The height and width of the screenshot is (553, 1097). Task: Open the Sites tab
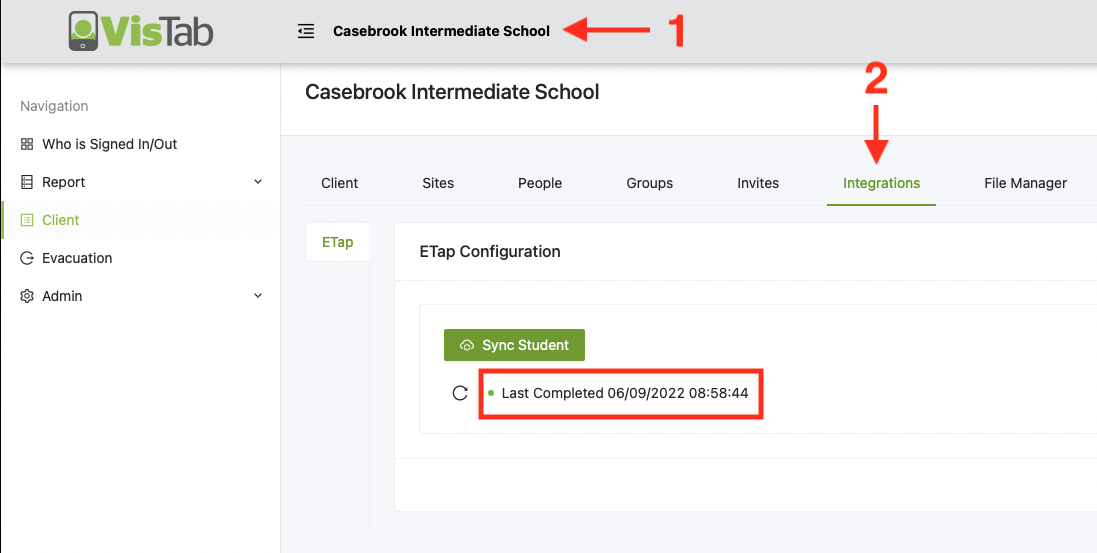tap(438, 183)
